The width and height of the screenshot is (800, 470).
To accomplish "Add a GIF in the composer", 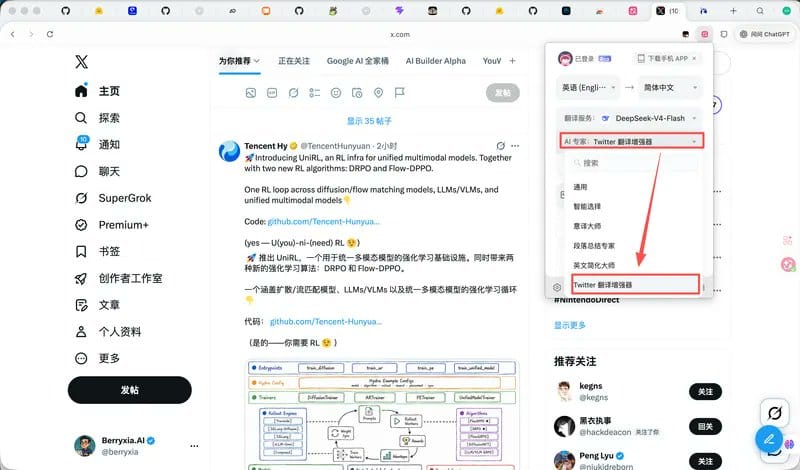I will (272, 93).
